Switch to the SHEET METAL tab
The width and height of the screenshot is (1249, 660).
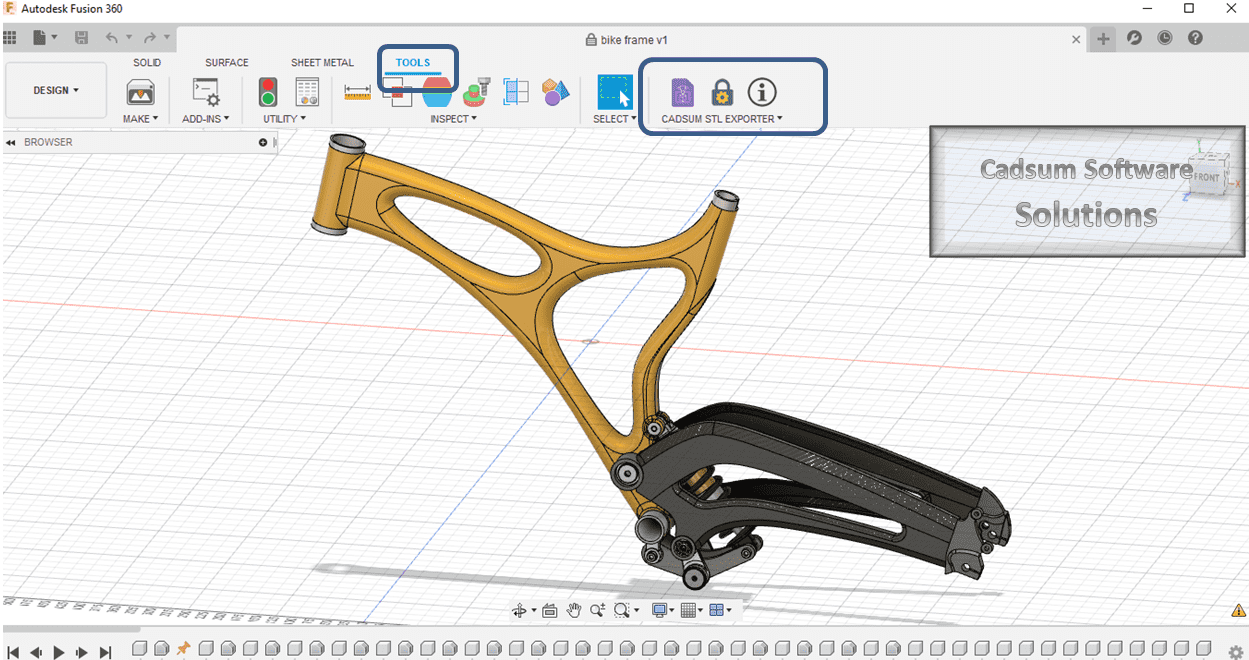tap(322, 62)
